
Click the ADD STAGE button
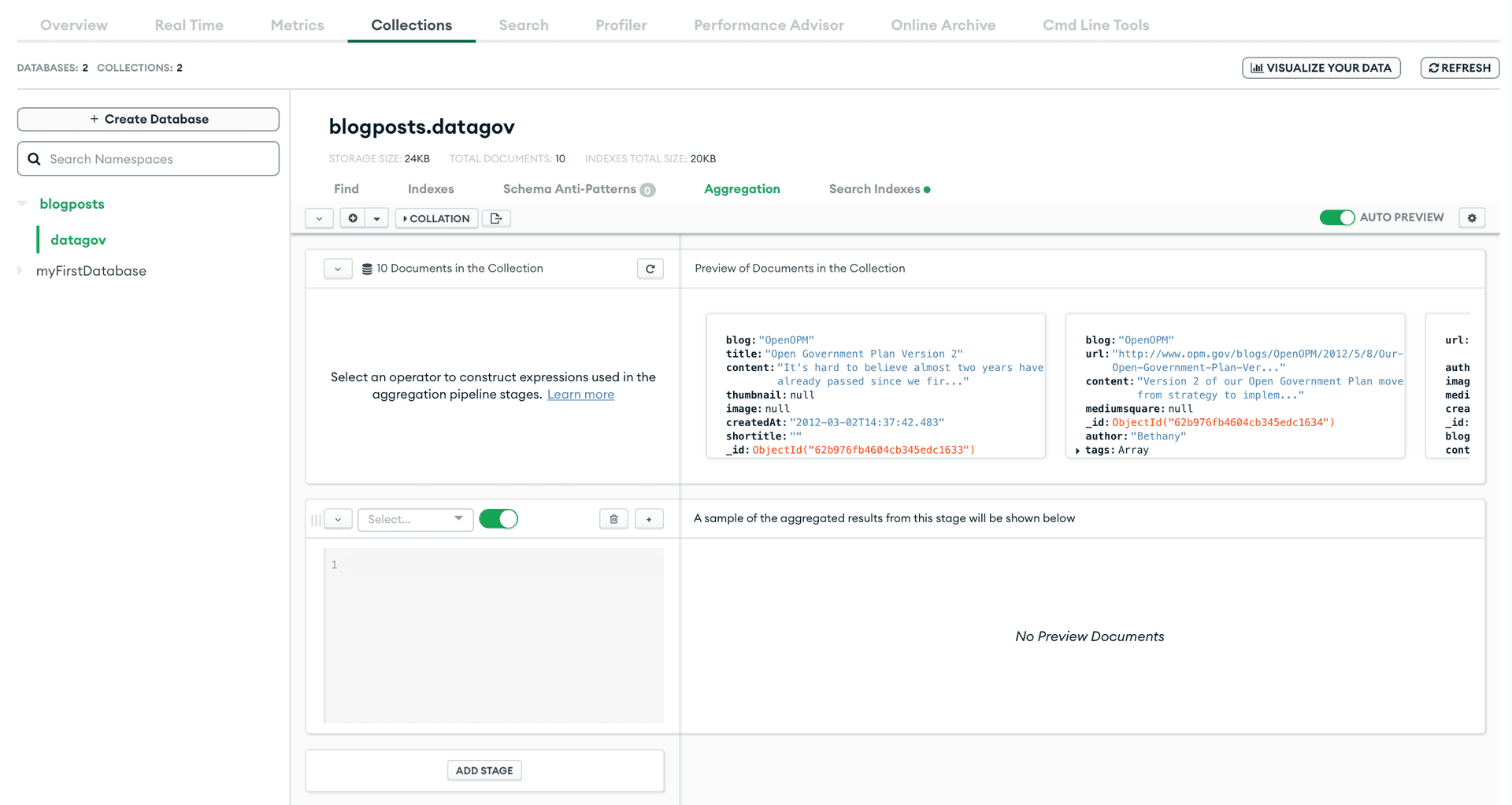tap(484, 770)
